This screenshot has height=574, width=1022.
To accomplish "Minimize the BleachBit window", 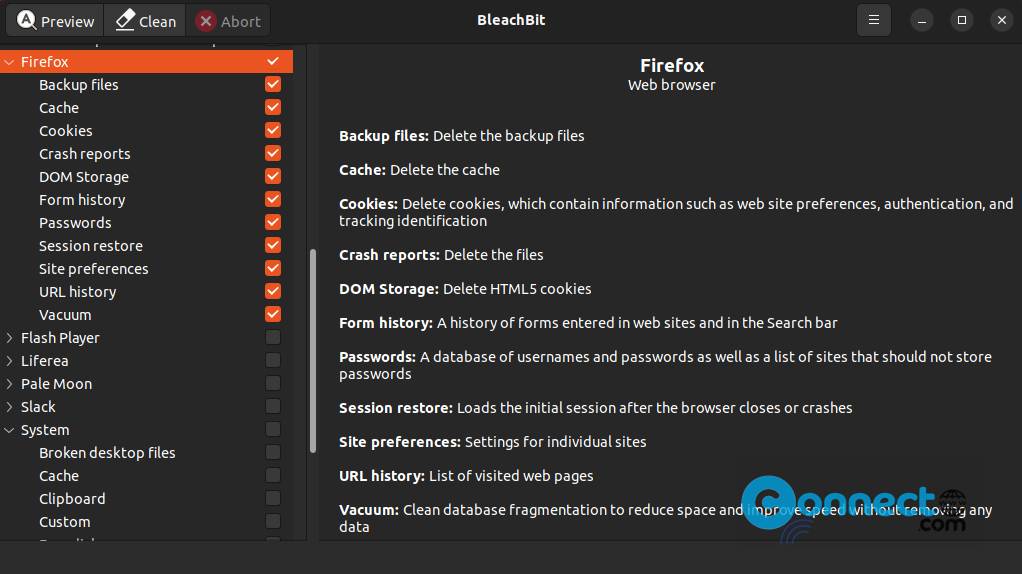I will (922, 21).
